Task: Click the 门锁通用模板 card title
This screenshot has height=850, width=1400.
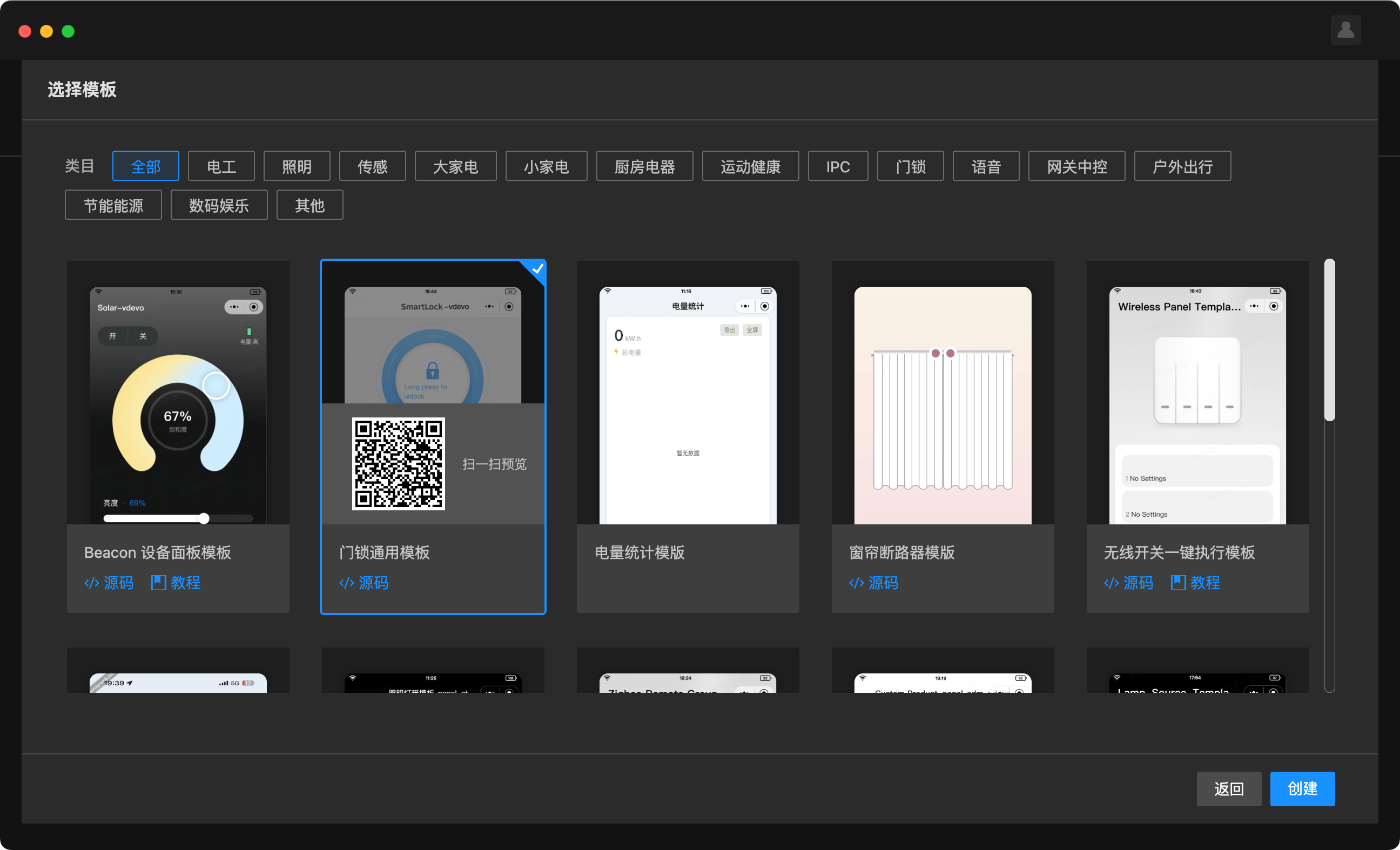Action: [x=384, y=552]
